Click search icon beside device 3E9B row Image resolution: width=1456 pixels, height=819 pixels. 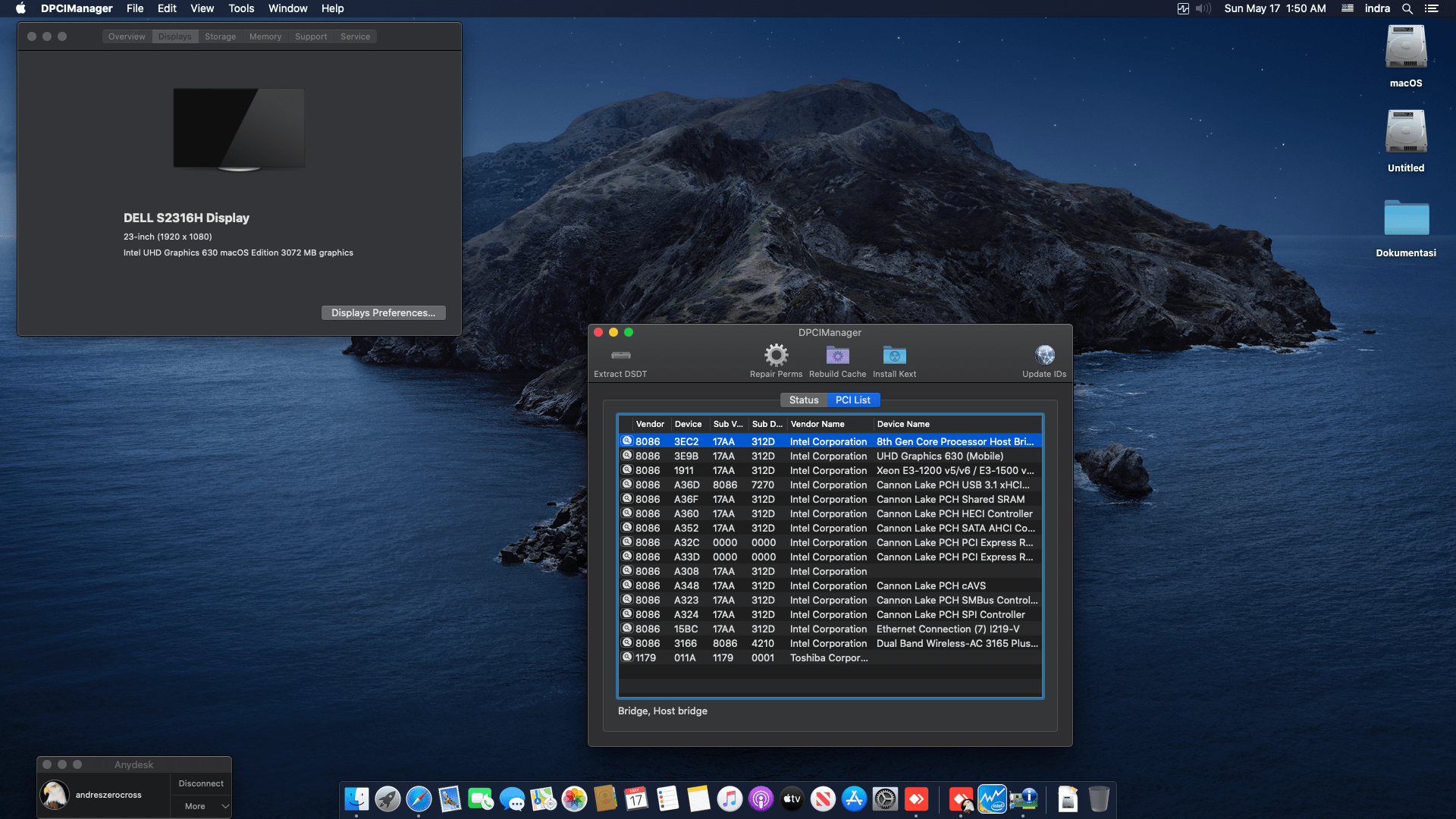[627, 455]
